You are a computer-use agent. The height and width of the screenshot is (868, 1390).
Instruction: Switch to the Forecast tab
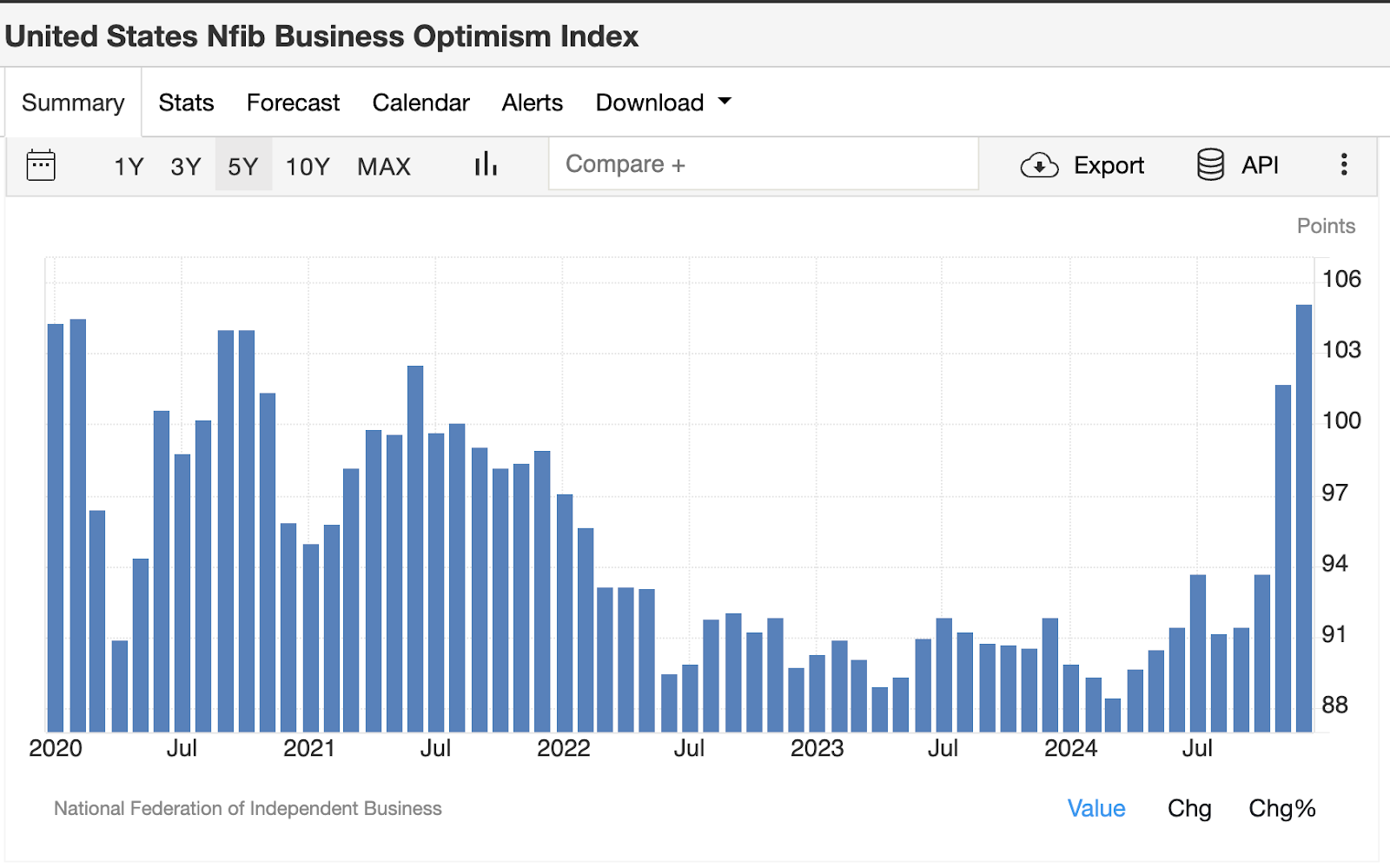click(x=293, y=103)
